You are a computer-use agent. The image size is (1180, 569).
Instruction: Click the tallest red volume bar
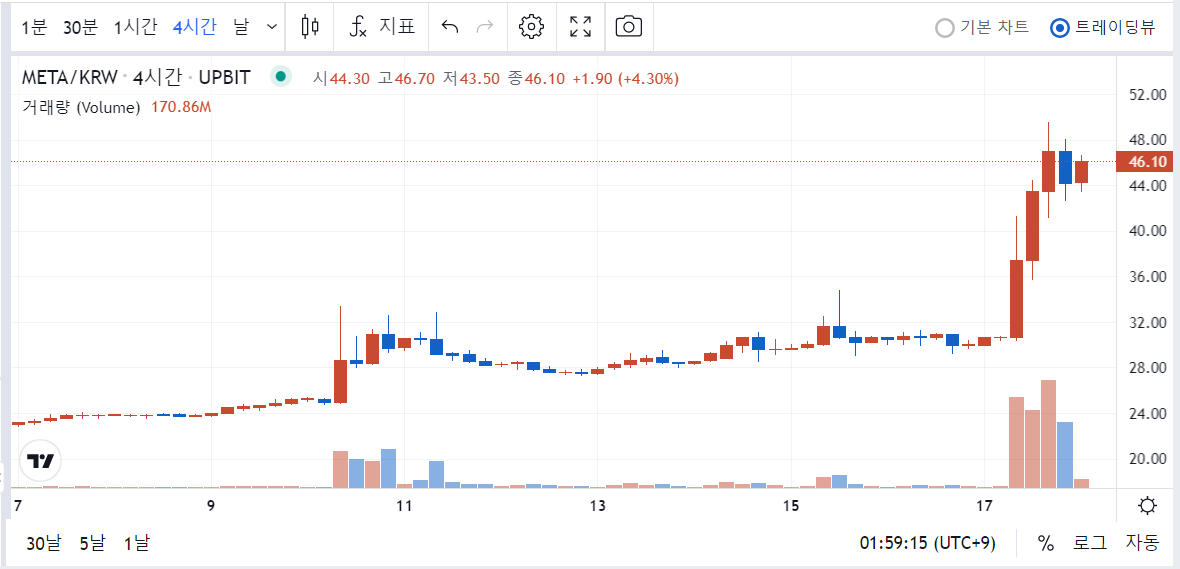tap(1048, 434)
